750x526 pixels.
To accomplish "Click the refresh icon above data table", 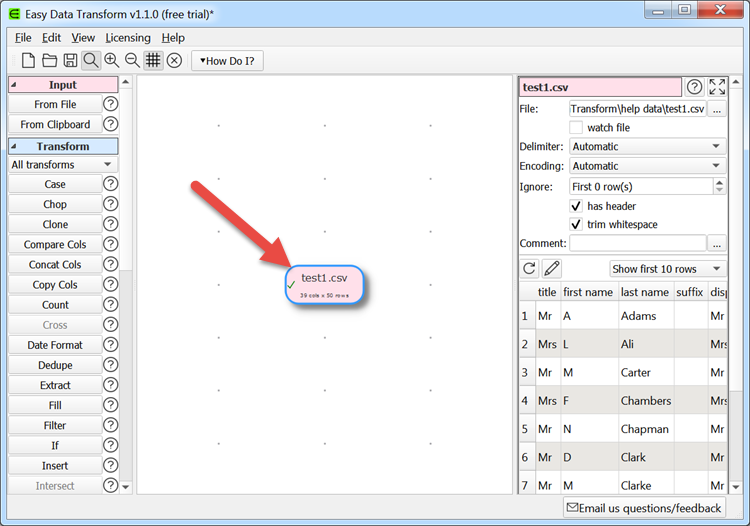I will coord(530,269).
